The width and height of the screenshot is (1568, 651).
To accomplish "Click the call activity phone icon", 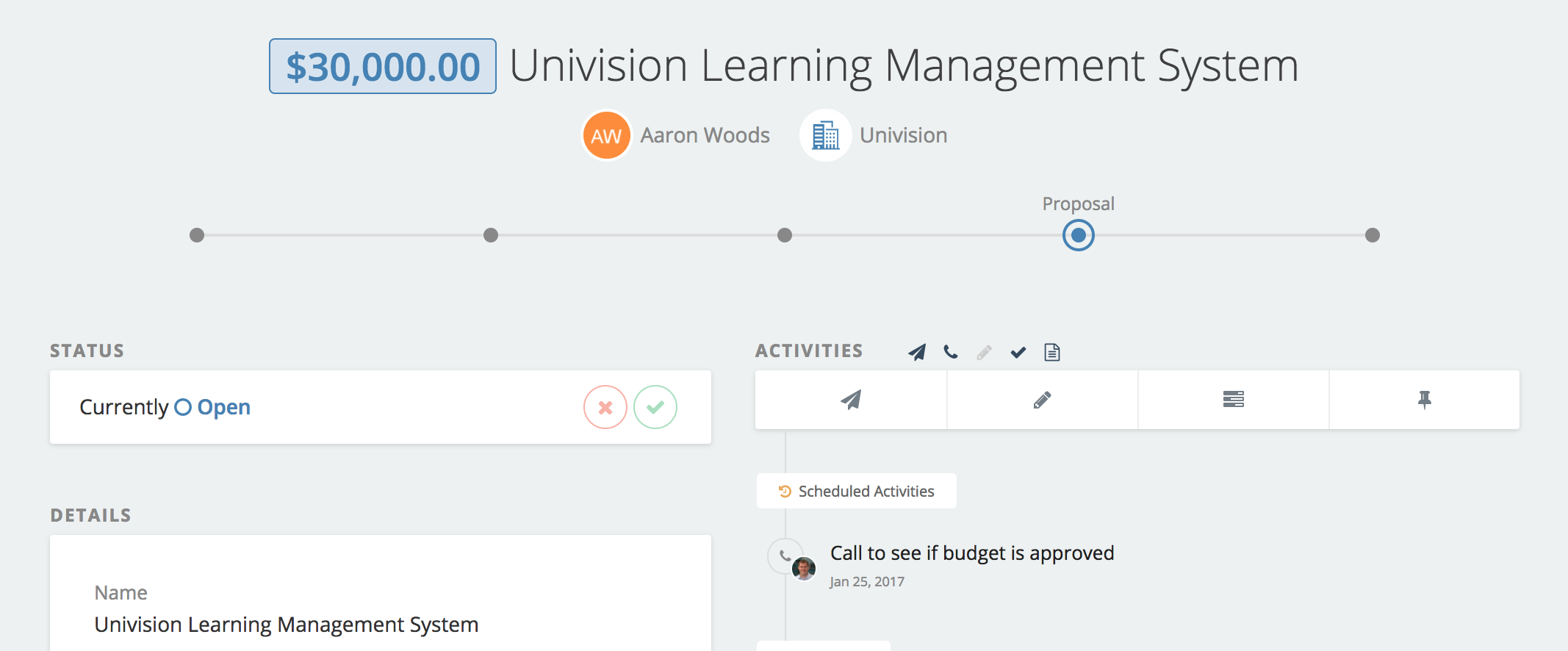I will (785, 555).
